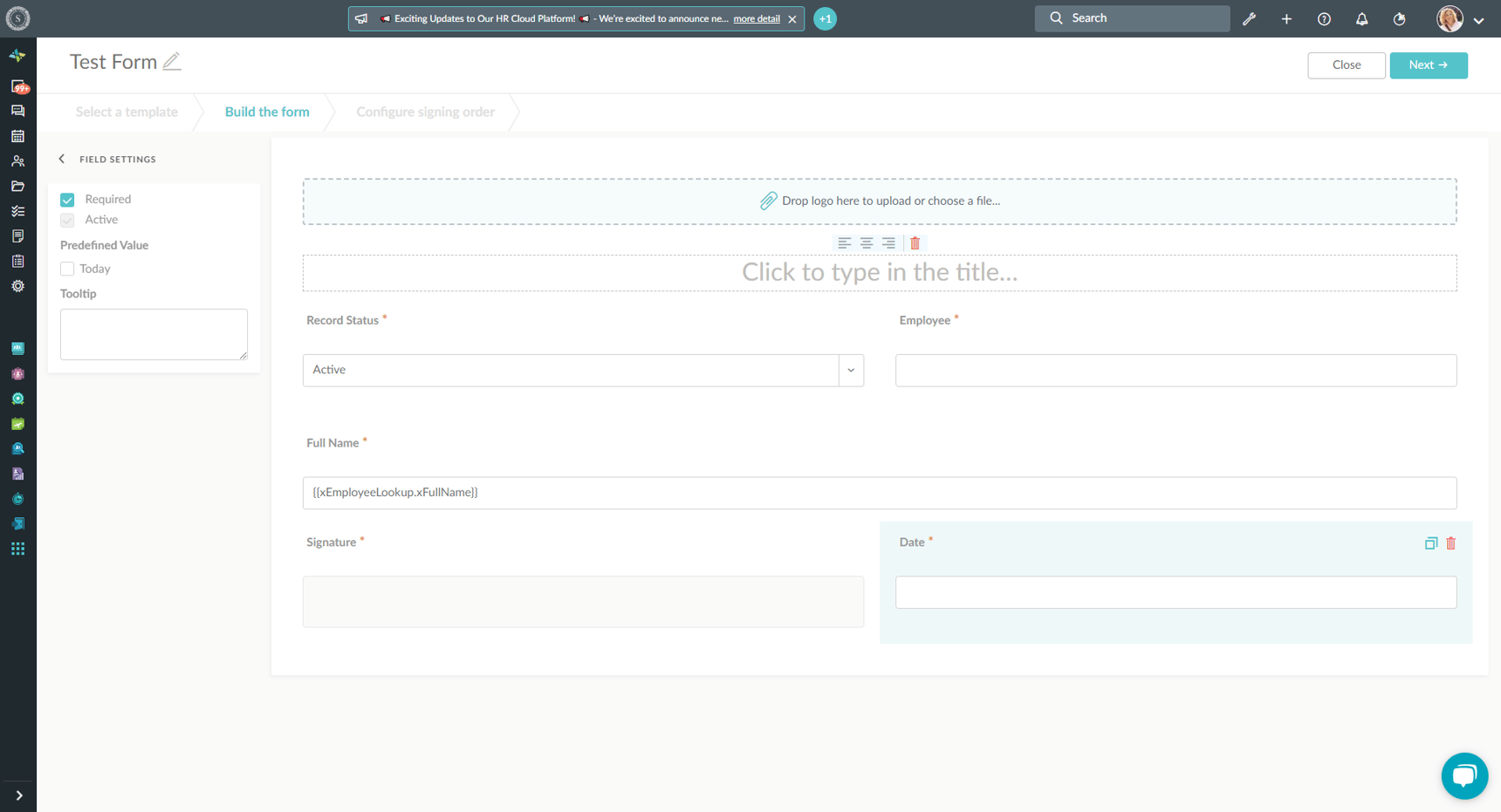
Task: Open help using the question mark icon
Action: [x=1324, y=18]
